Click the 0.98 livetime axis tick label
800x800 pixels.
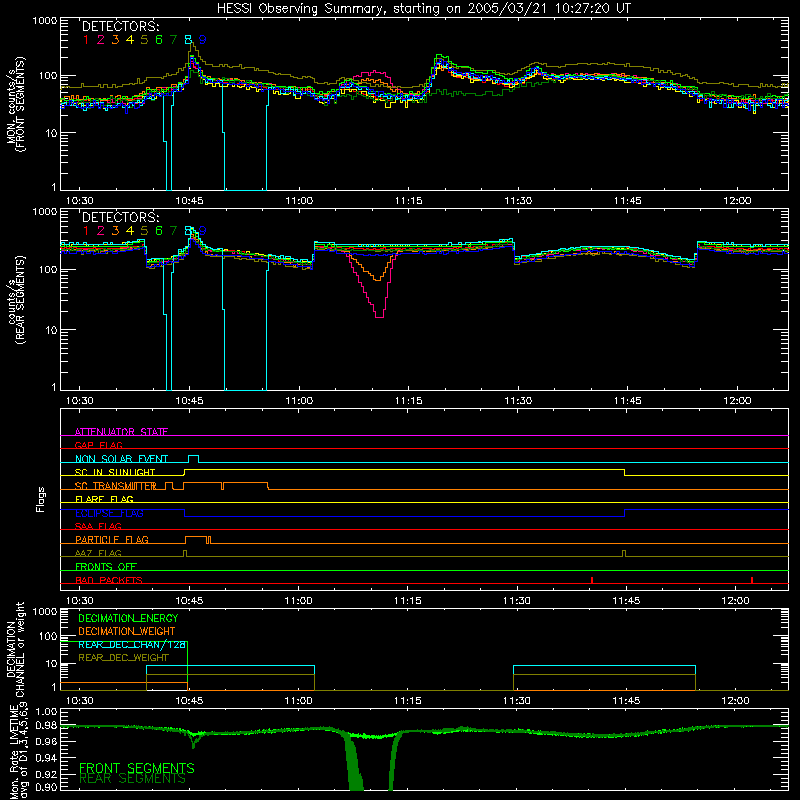(x=46, y=726)
